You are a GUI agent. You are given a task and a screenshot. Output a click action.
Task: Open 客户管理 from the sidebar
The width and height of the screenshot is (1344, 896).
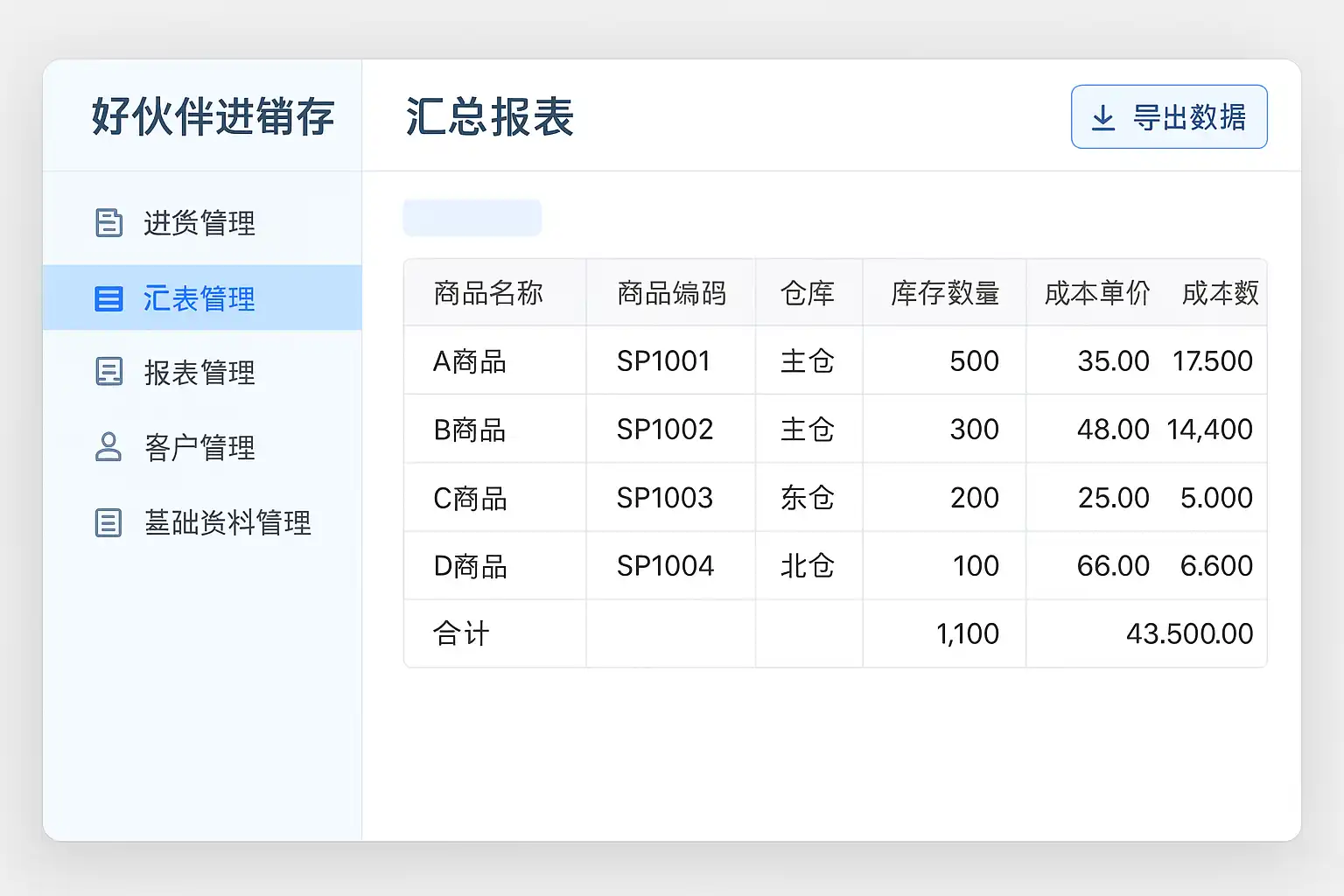[199, 448]
